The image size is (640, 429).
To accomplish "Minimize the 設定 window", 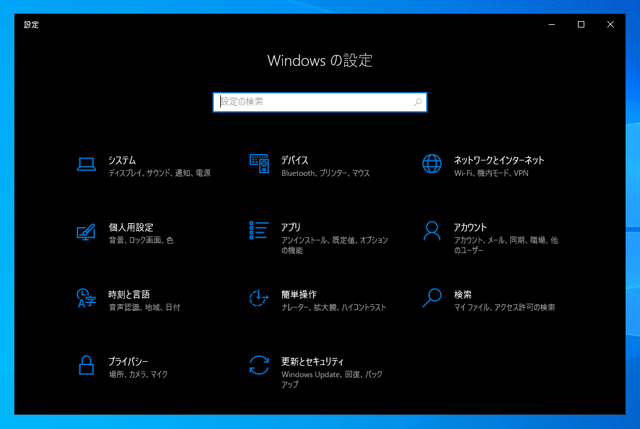I will [551, 24].
